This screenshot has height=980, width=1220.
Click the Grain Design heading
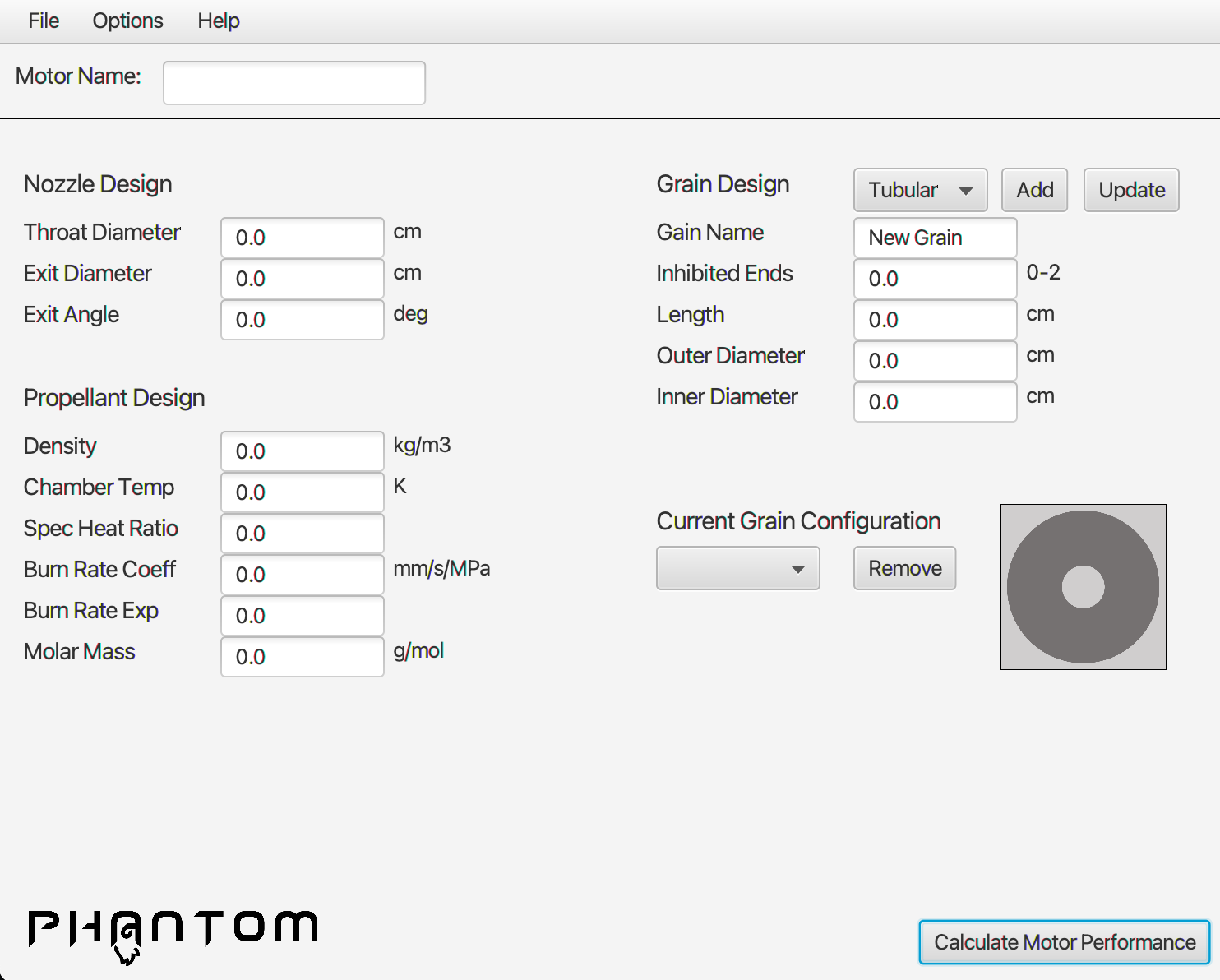tap(723, 184)
